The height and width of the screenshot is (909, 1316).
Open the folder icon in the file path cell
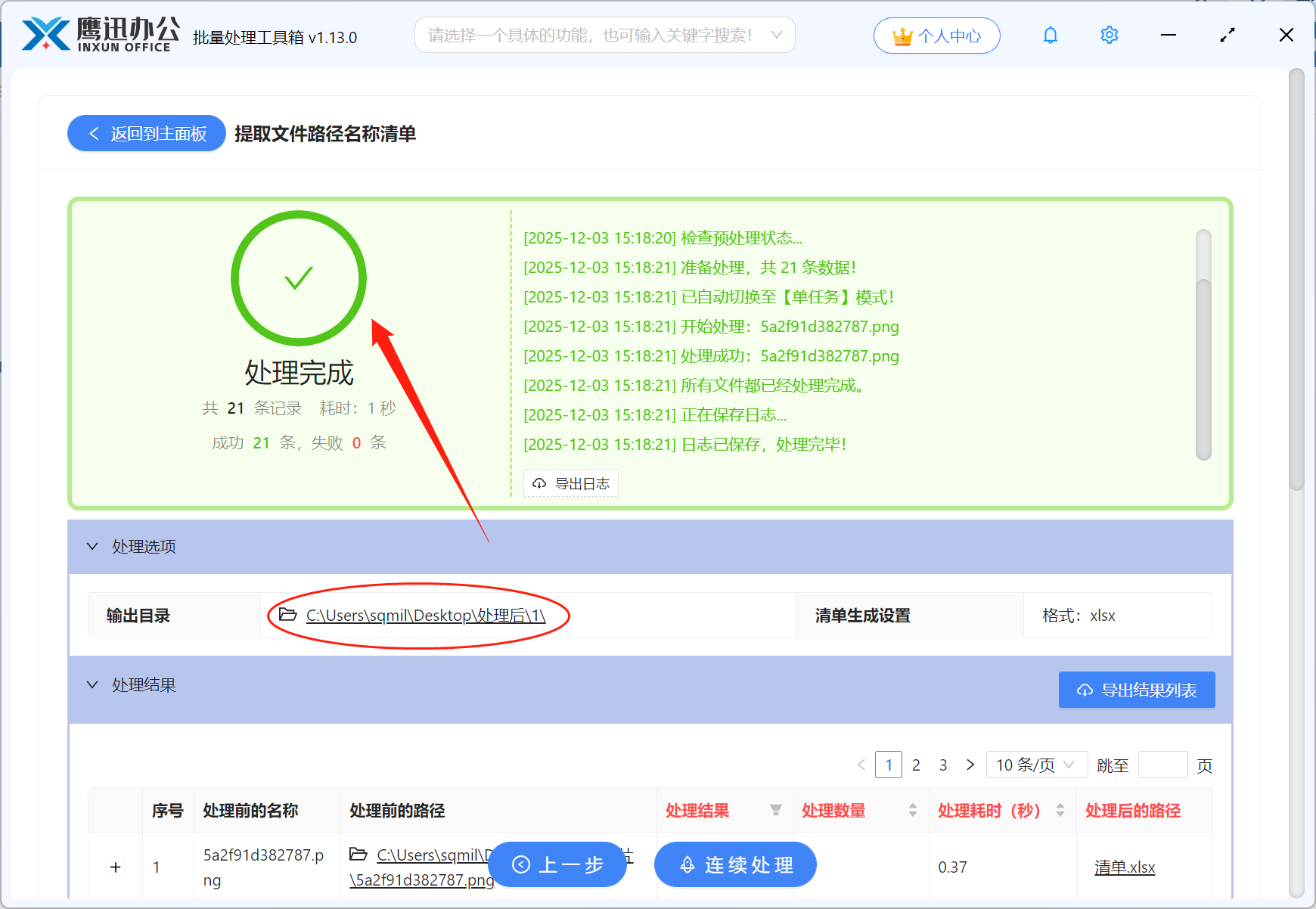[x=359, y=855]
